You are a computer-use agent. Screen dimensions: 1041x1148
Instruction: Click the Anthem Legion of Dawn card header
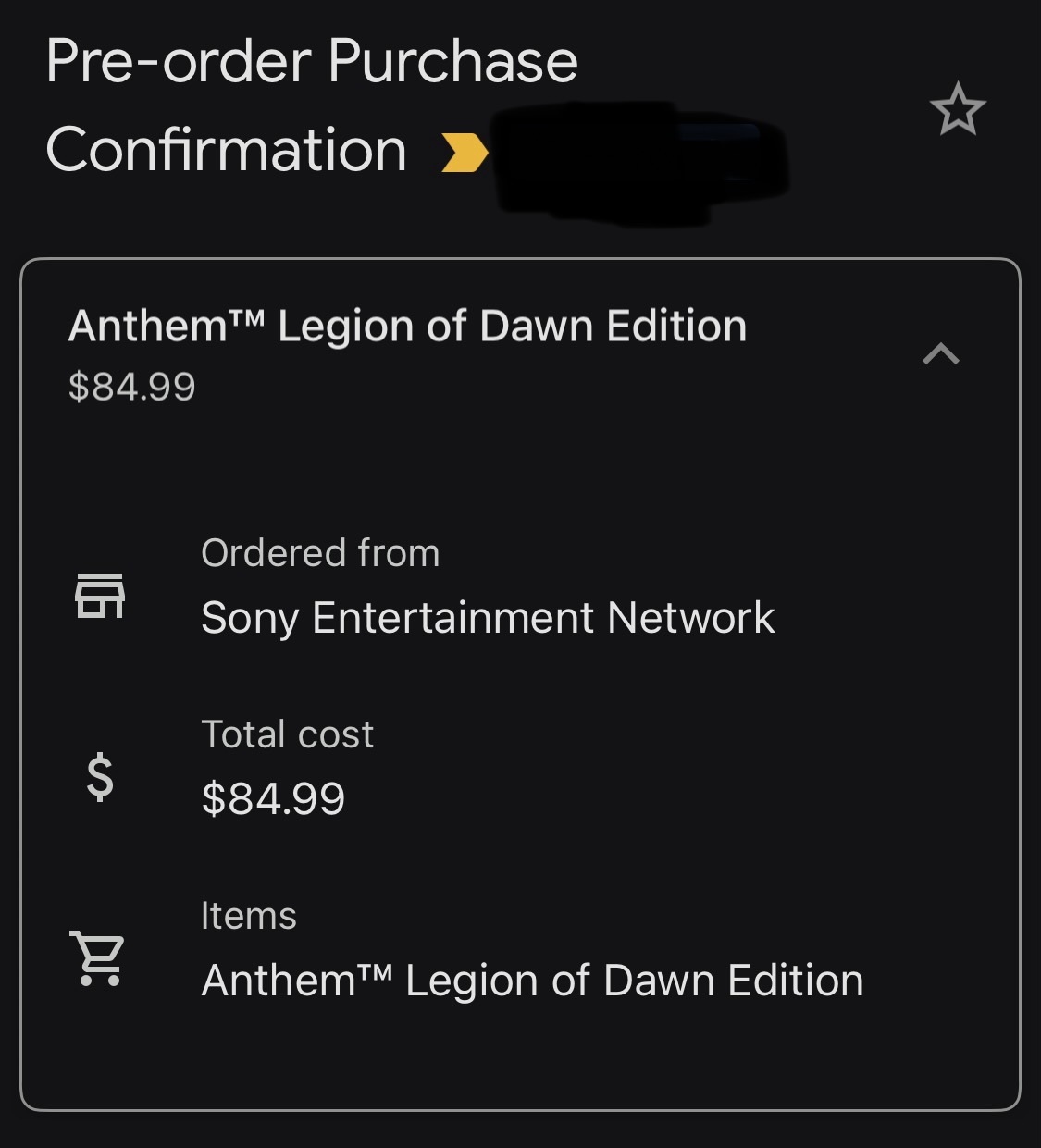click(407, 326)
